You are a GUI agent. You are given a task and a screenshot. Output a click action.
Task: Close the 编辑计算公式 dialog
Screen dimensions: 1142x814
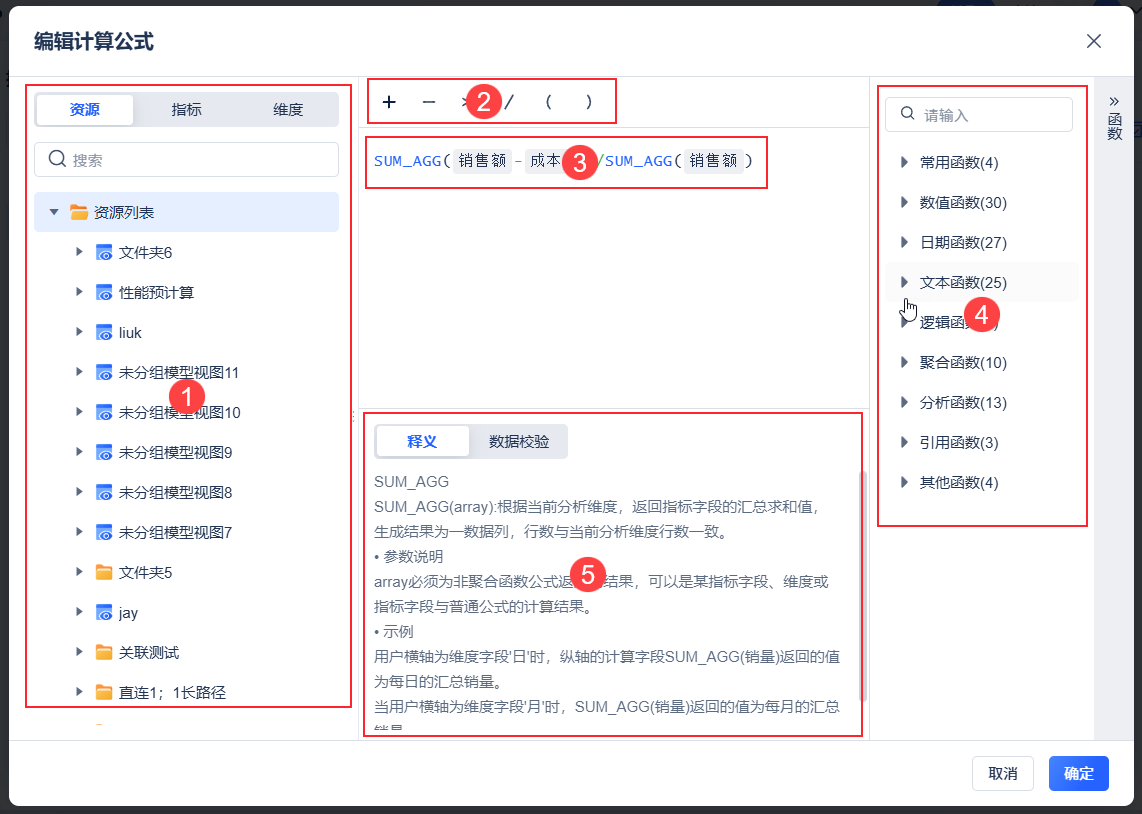1094,42
